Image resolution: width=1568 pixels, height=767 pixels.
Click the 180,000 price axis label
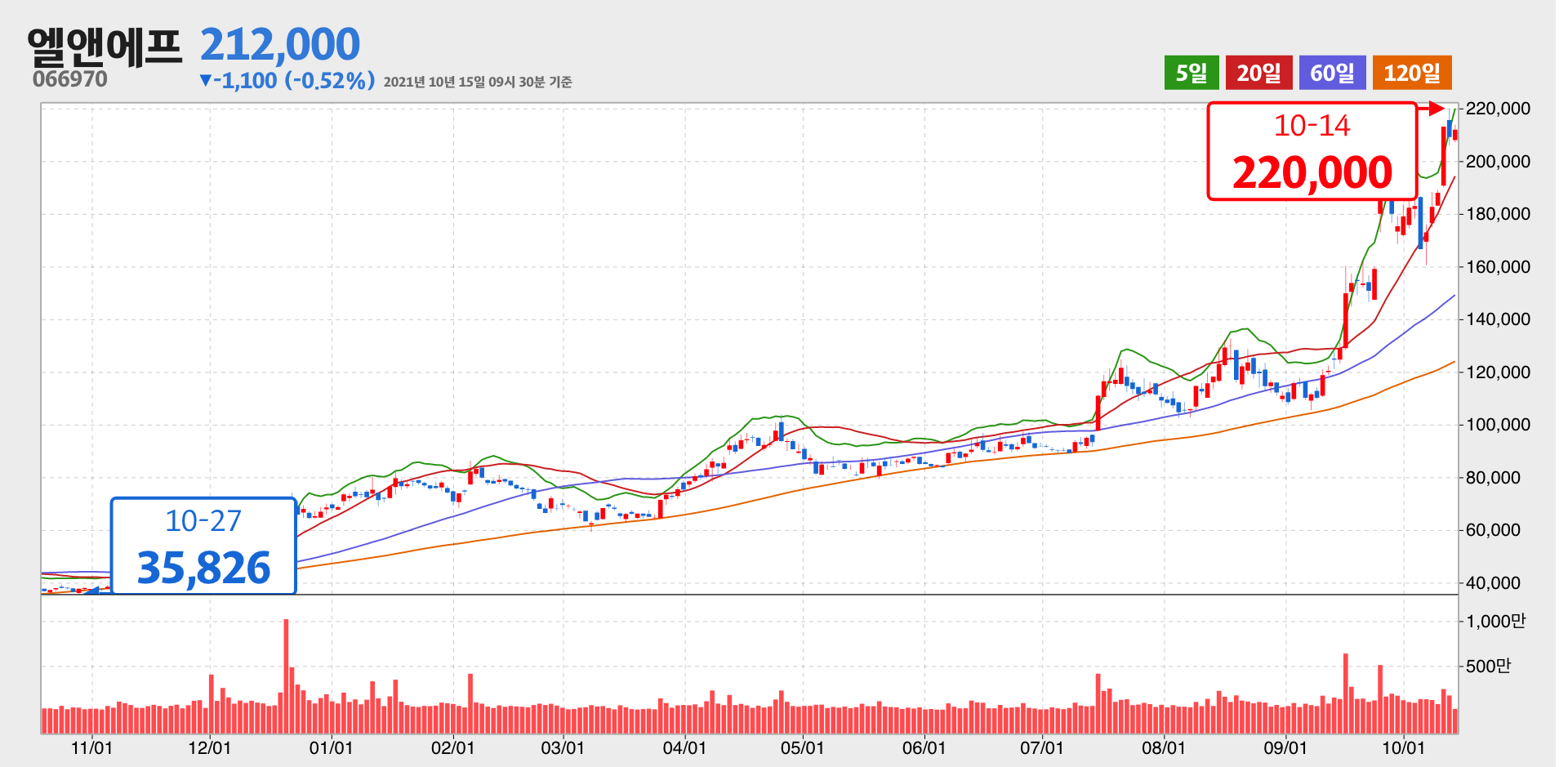tap(1498, 214)
